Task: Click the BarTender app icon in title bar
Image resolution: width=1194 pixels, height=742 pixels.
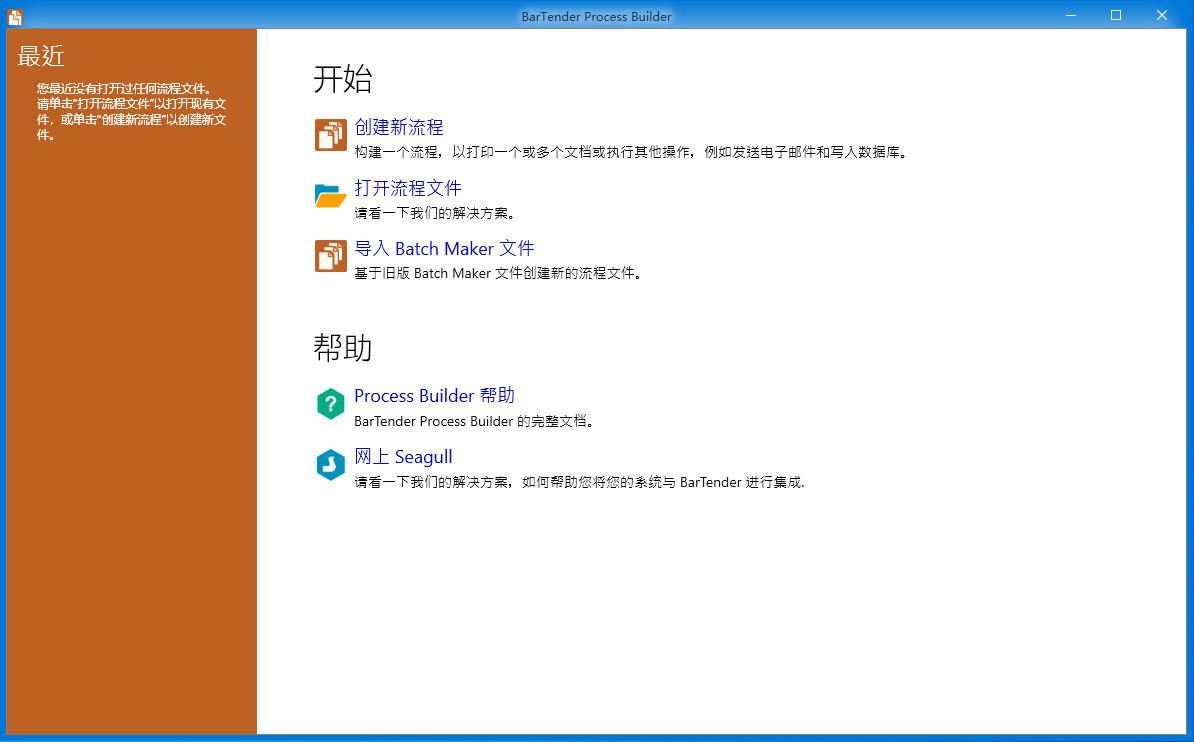Action: click(15, 16)
